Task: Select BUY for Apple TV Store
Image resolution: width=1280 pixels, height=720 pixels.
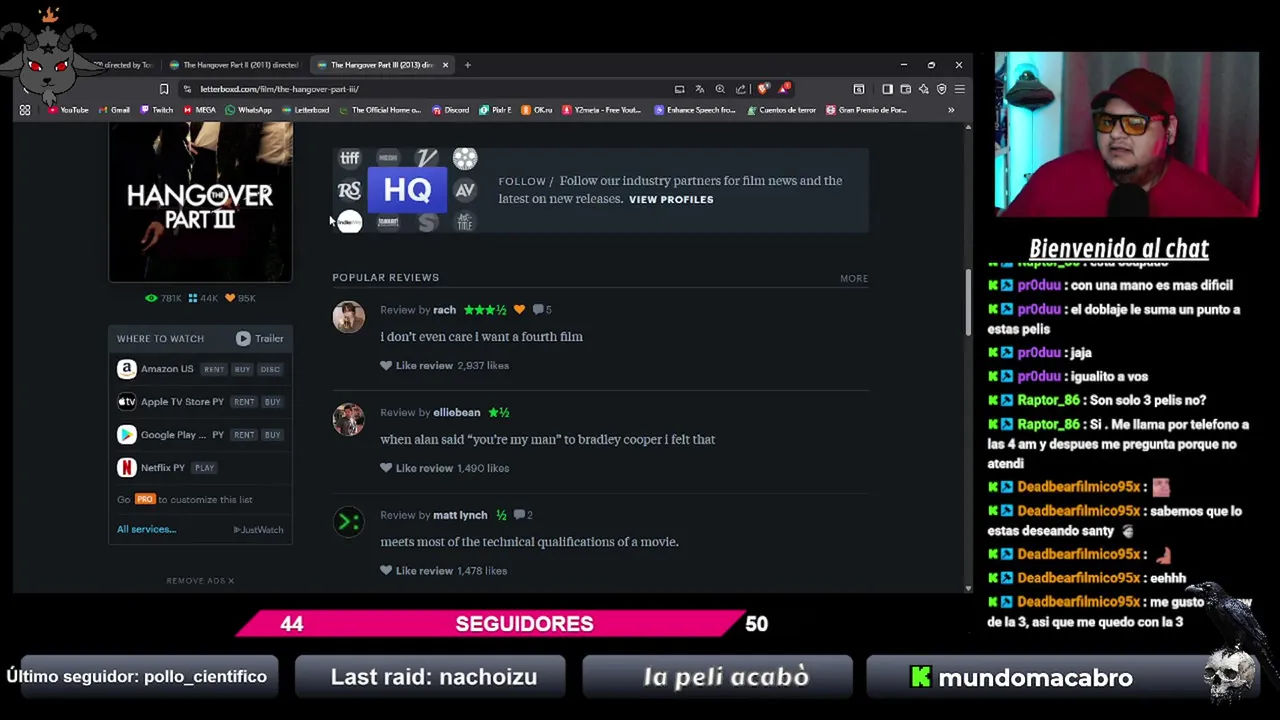Action: [272, 402]
